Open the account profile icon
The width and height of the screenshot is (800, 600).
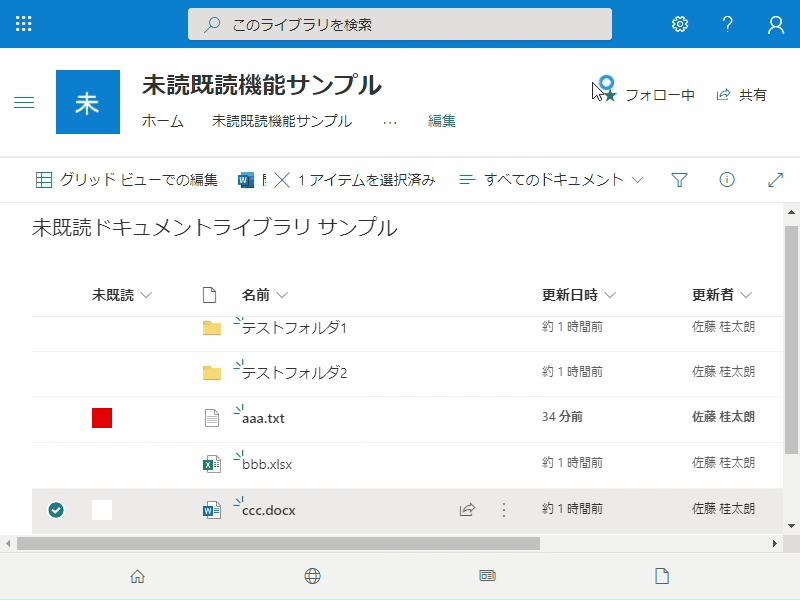coord(776,24)
